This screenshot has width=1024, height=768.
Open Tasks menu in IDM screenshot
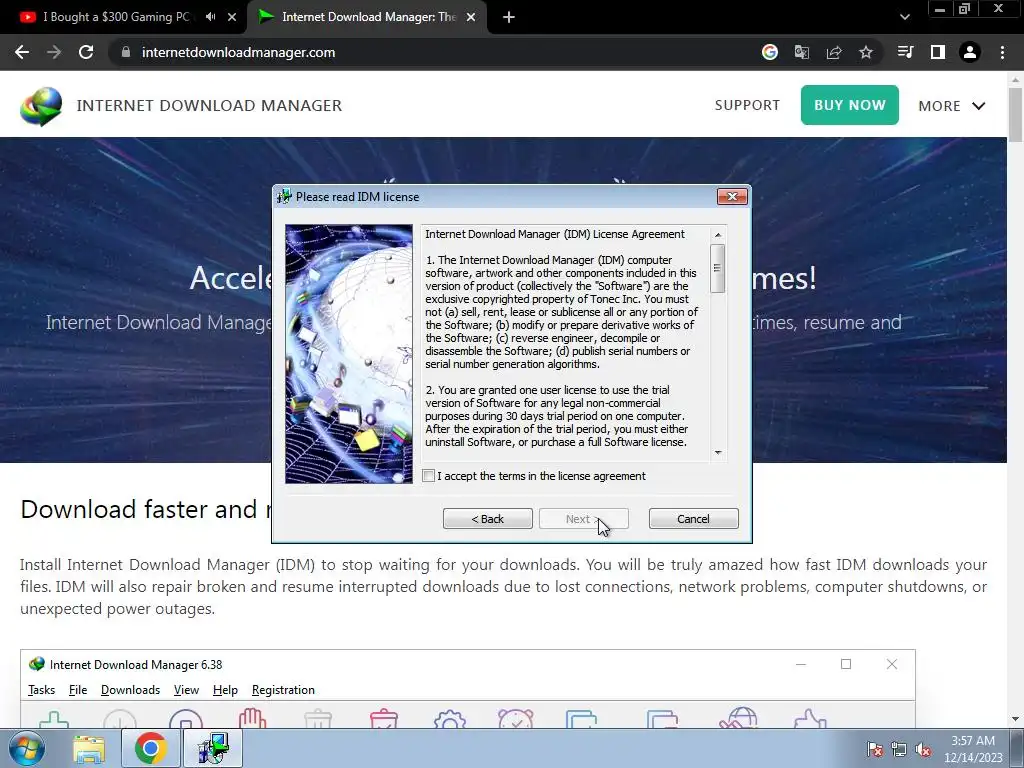41,690
